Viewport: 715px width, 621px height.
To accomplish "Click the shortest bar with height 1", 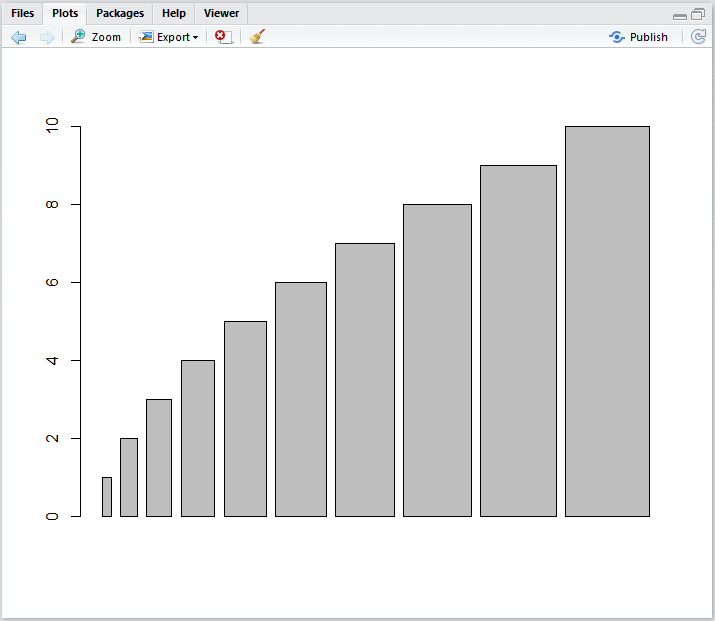I will (x=107, y=497).
